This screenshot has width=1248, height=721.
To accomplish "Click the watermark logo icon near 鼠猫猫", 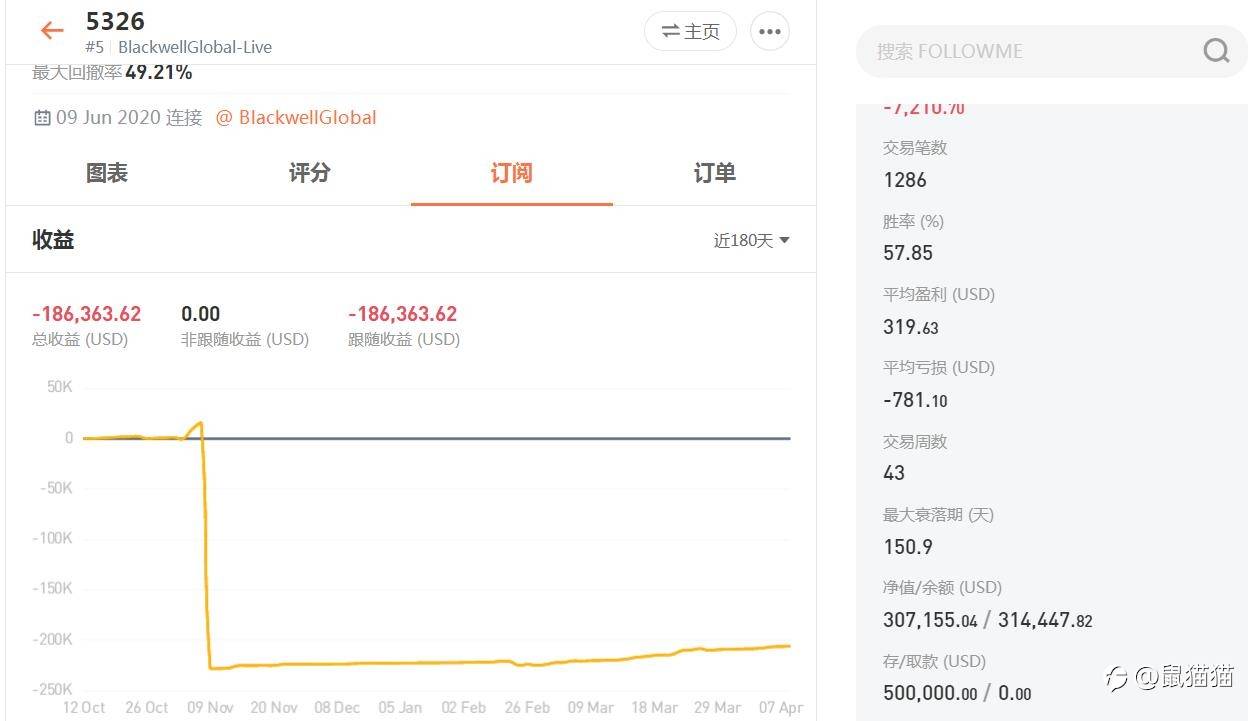I will click(1116, 678).
